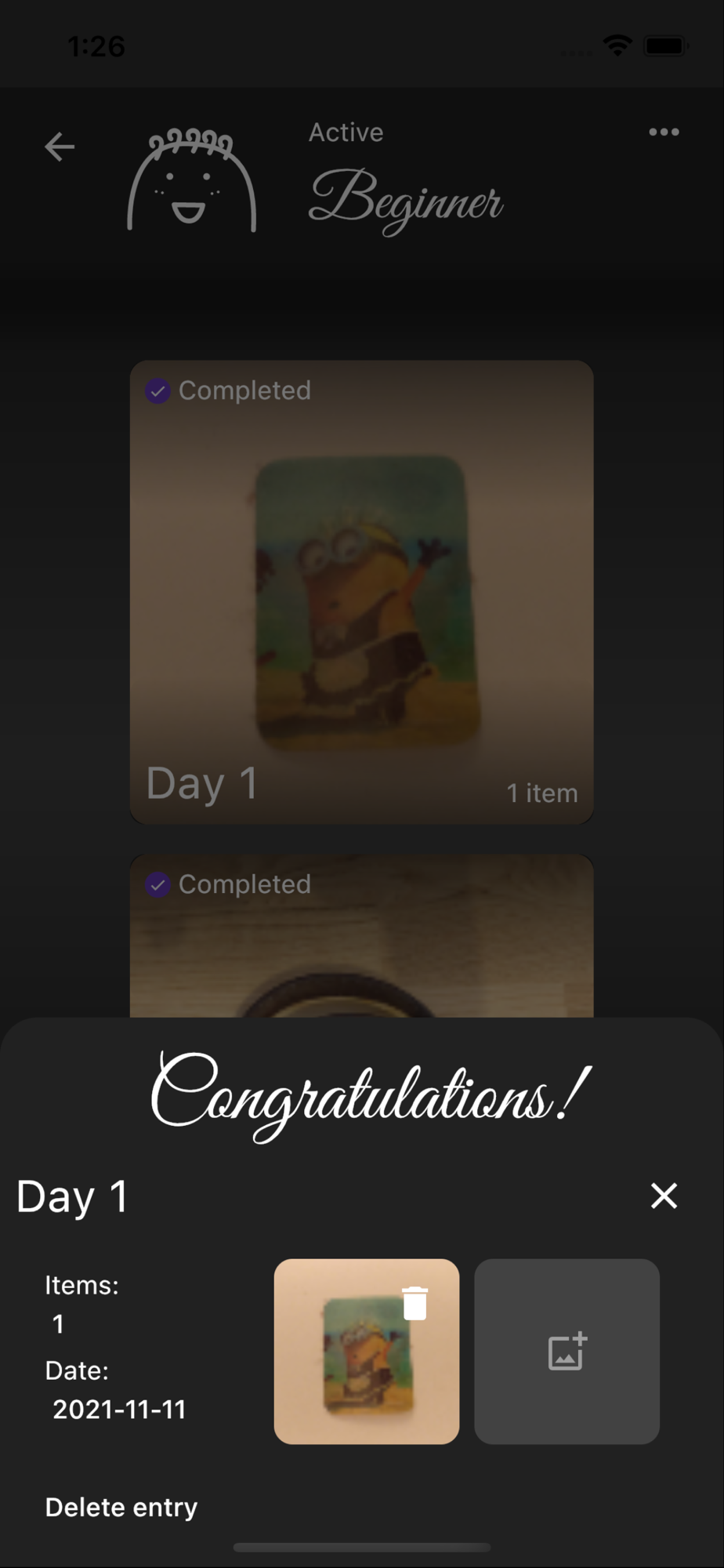Delete photo using the trash icon
Image resolution: width=724 pixels, height=1568 pixels.
point(414,1303)
